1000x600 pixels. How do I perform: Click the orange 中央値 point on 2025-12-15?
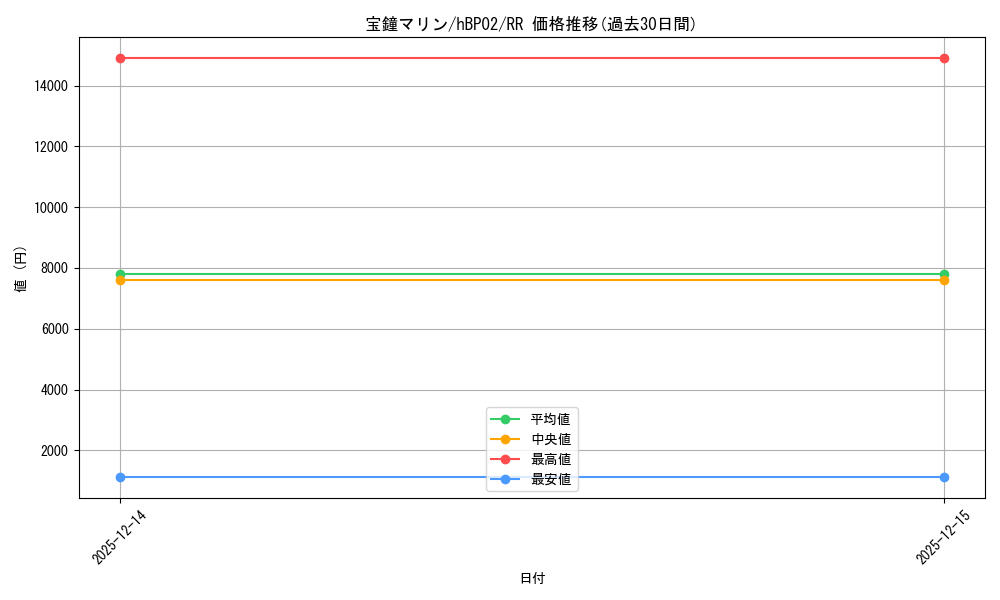944,280
